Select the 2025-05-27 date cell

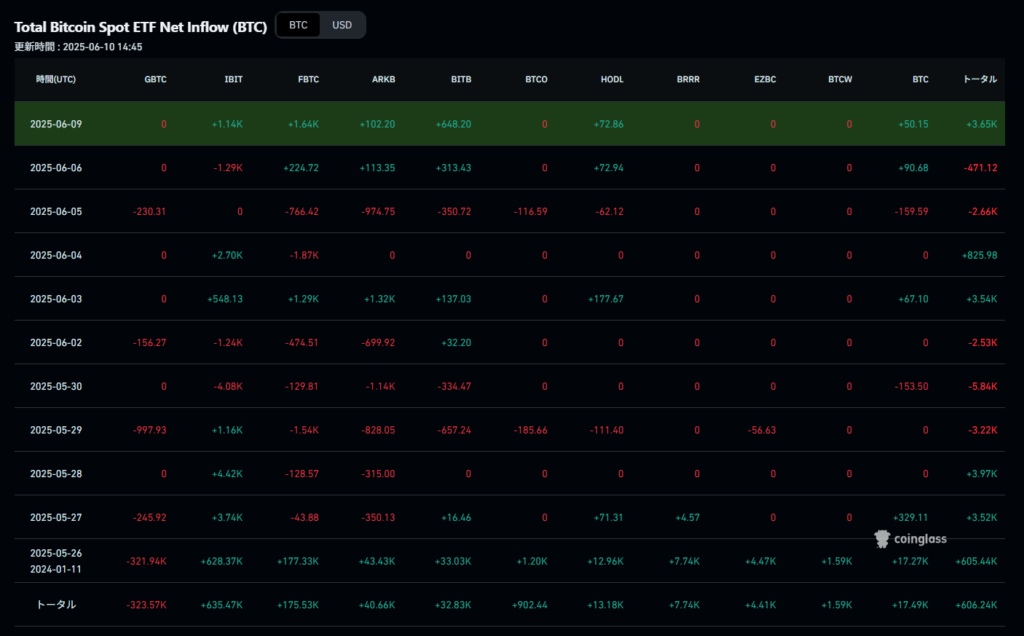(56, 518)
